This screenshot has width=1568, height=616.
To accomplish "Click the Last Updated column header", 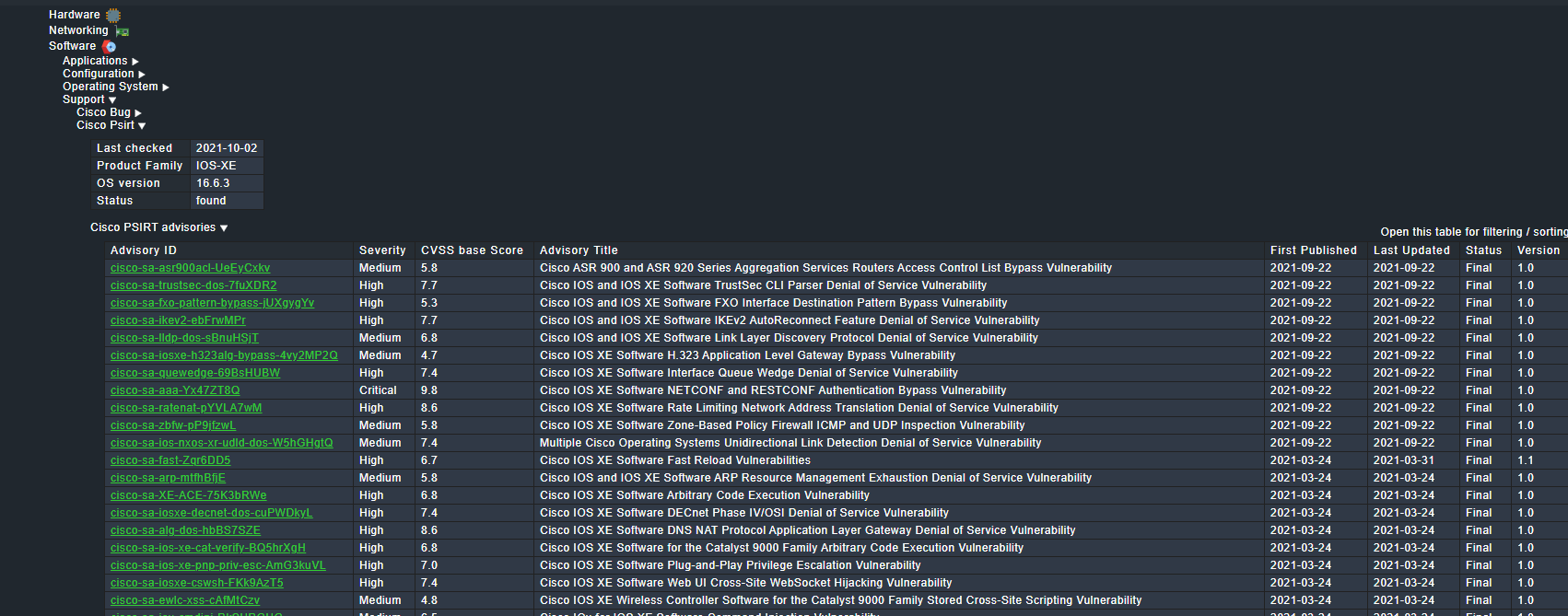I will point(1411,250).
